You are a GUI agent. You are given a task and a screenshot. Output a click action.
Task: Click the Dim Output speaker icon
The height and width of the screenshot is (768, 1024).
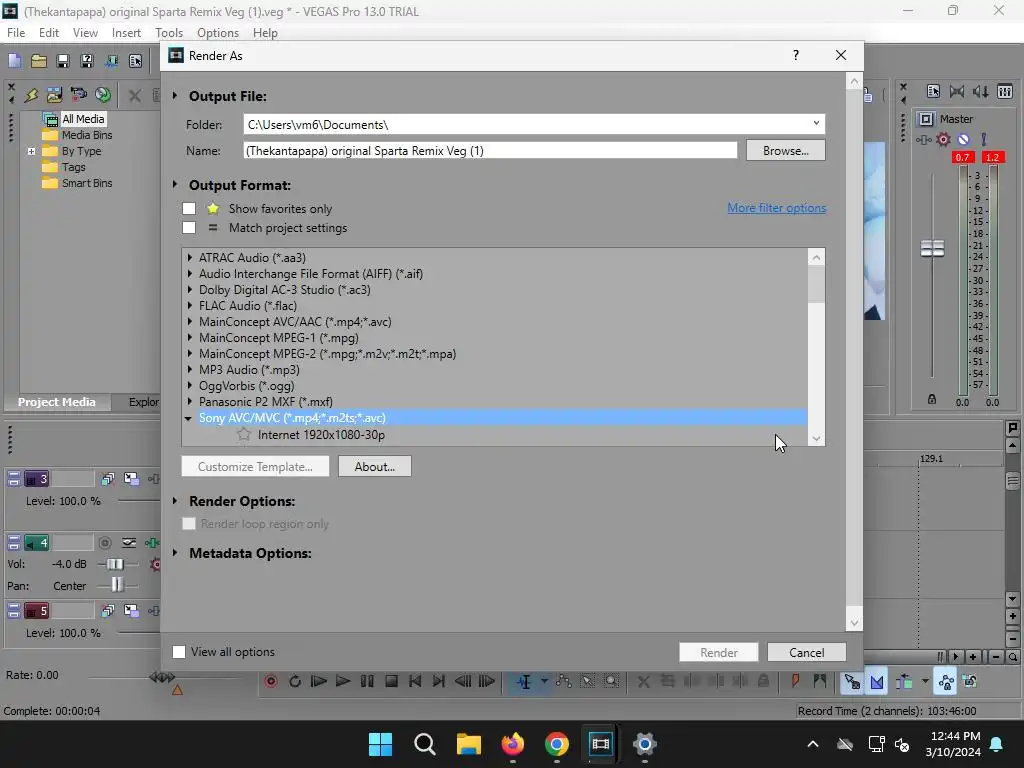tap(980, 91)
